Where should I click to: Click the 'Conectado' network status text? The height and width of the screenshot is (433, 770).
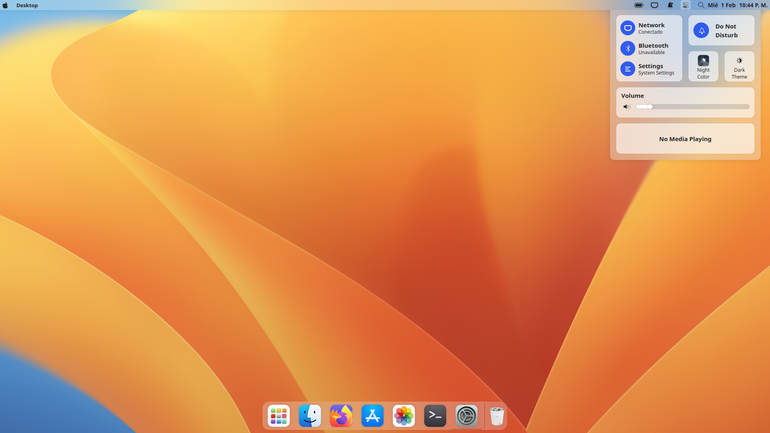(650, 32)
